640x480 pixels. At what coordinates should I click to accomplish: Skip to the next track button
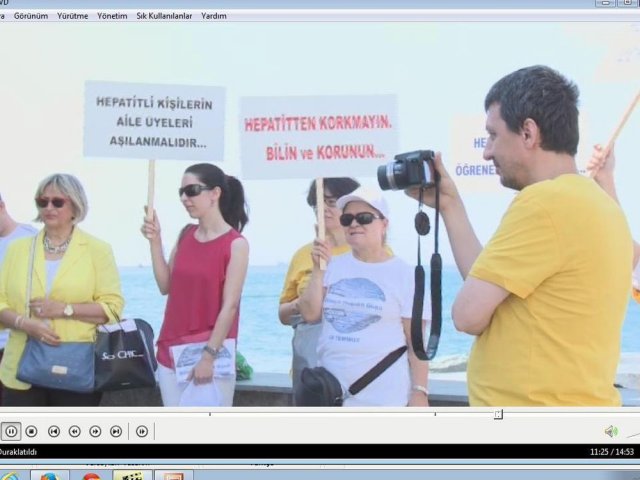116,431
